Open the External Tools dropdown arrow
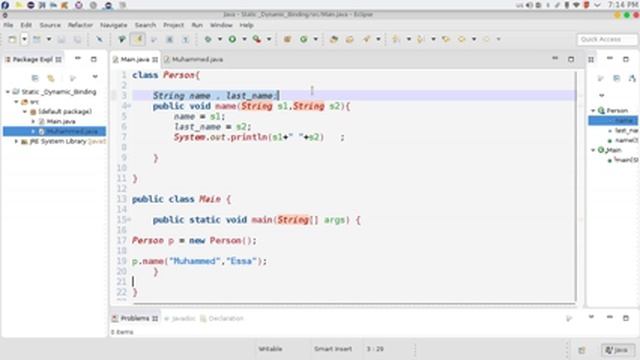640x360 pixels. point(269,39)
